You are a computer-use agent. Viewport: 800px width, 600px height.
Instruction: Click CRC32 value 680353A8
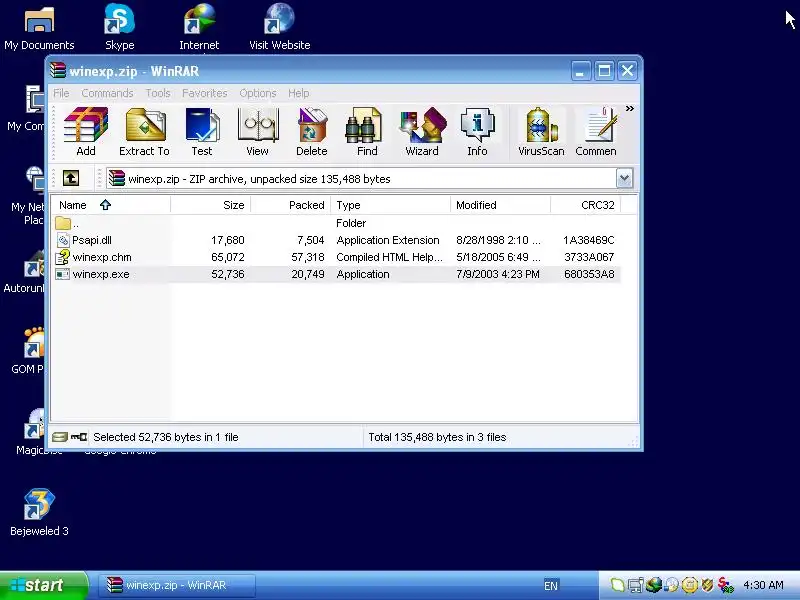589,274
